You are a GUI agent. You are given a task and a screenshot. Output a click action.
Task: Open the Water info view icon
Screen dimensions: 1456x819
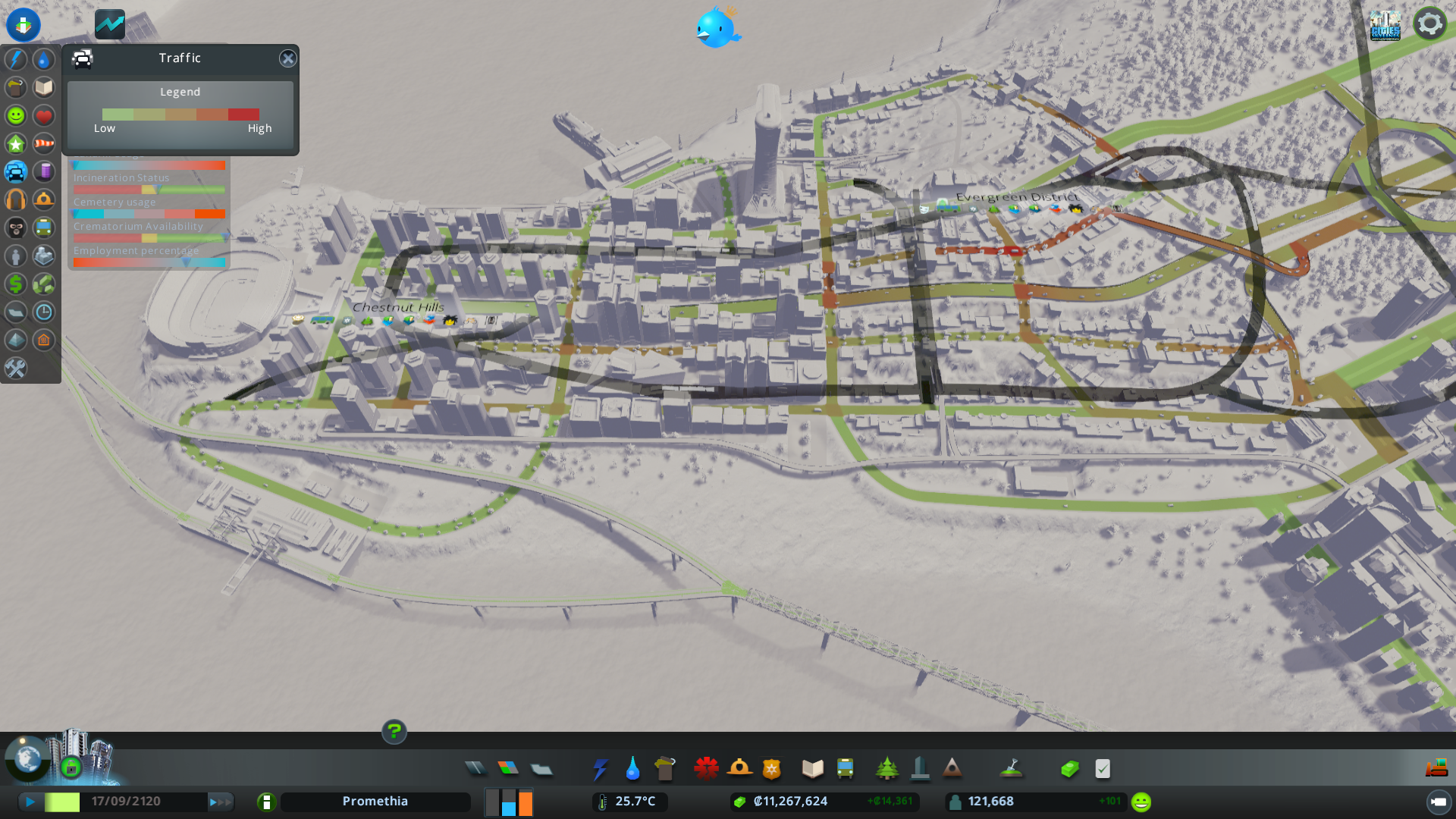44,59
